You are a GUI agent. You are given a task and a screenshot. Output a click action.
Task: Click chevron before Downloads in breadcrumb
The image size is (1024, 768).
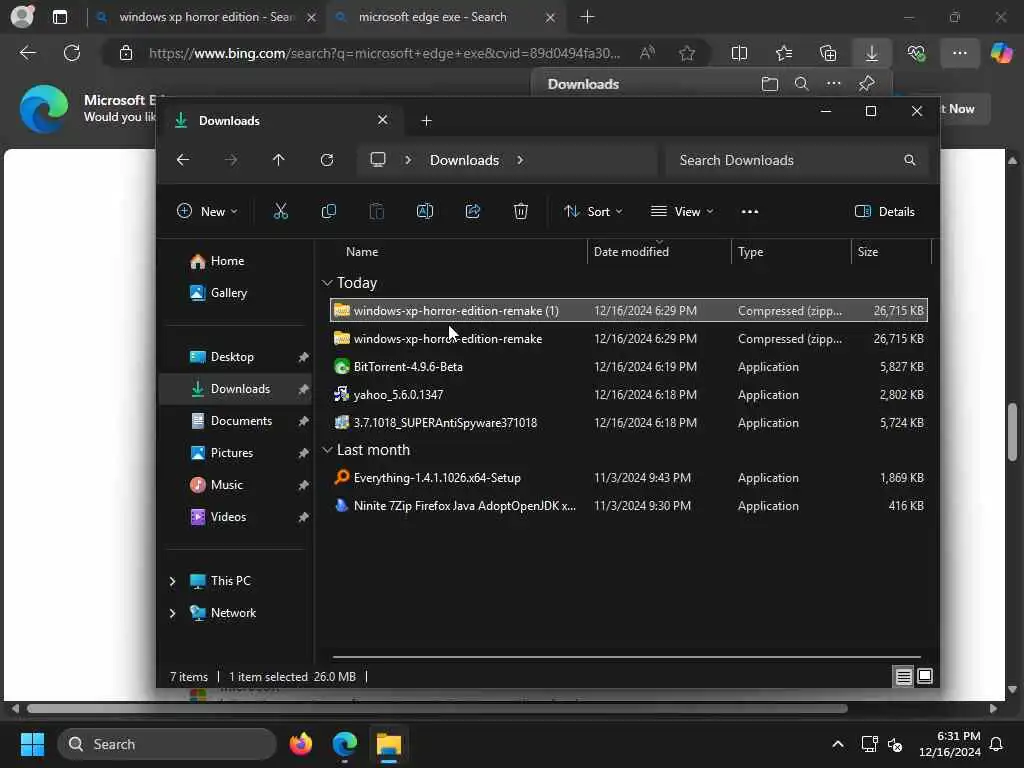click(408, 160)
